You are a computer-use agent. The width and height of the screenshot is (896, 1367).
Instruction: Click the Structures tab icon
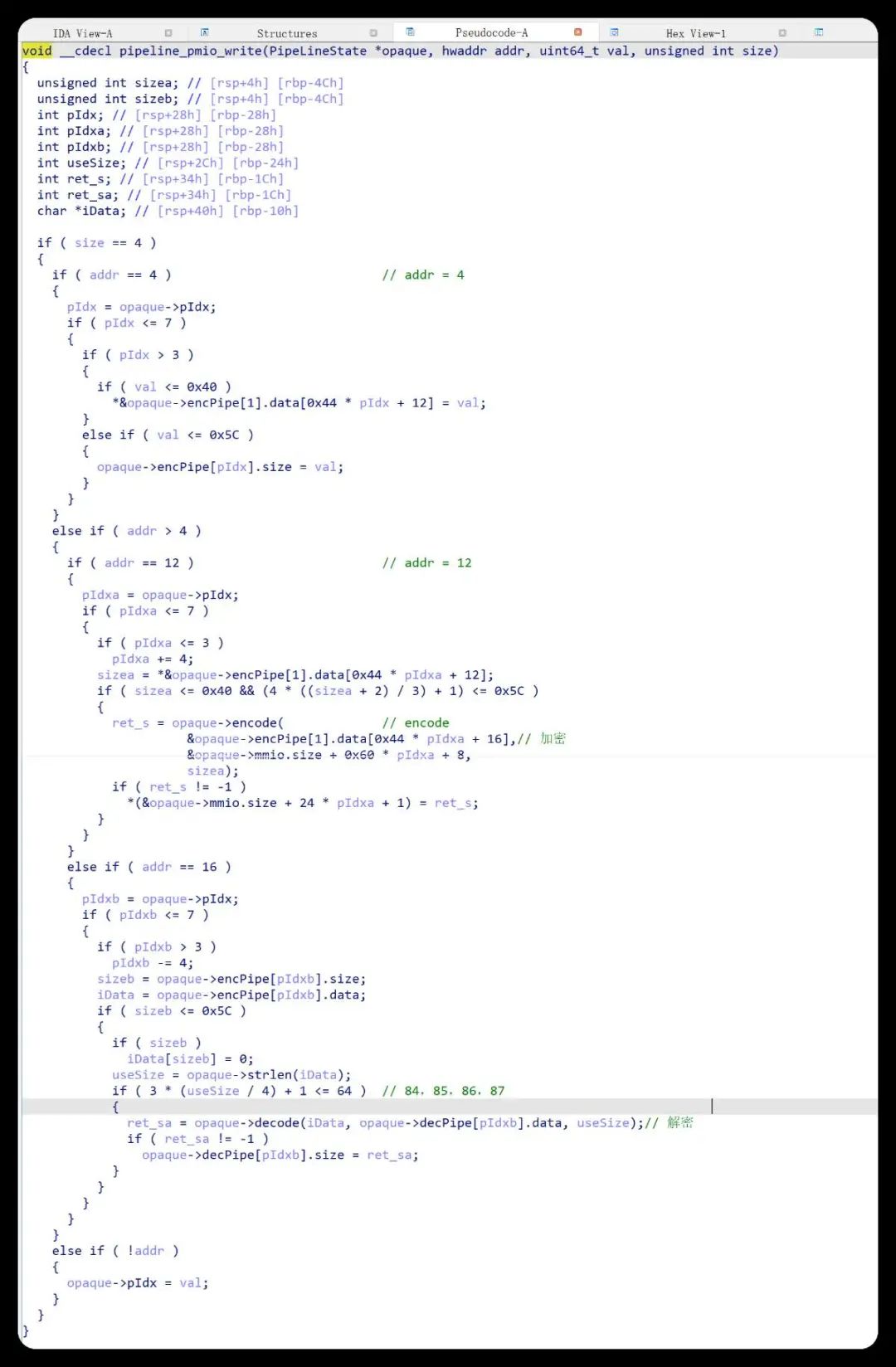(x=204, y=32)
